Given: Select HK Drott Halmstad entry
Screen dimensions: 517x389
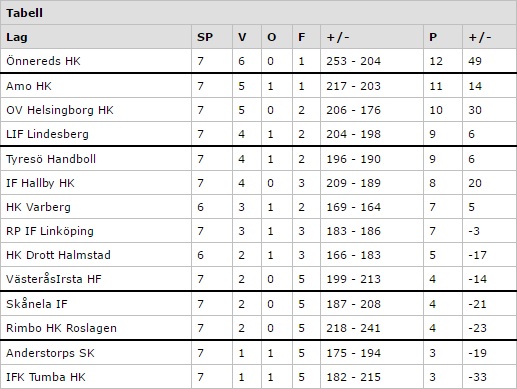Looking at the screenshot, I should (x=58, y=255).
